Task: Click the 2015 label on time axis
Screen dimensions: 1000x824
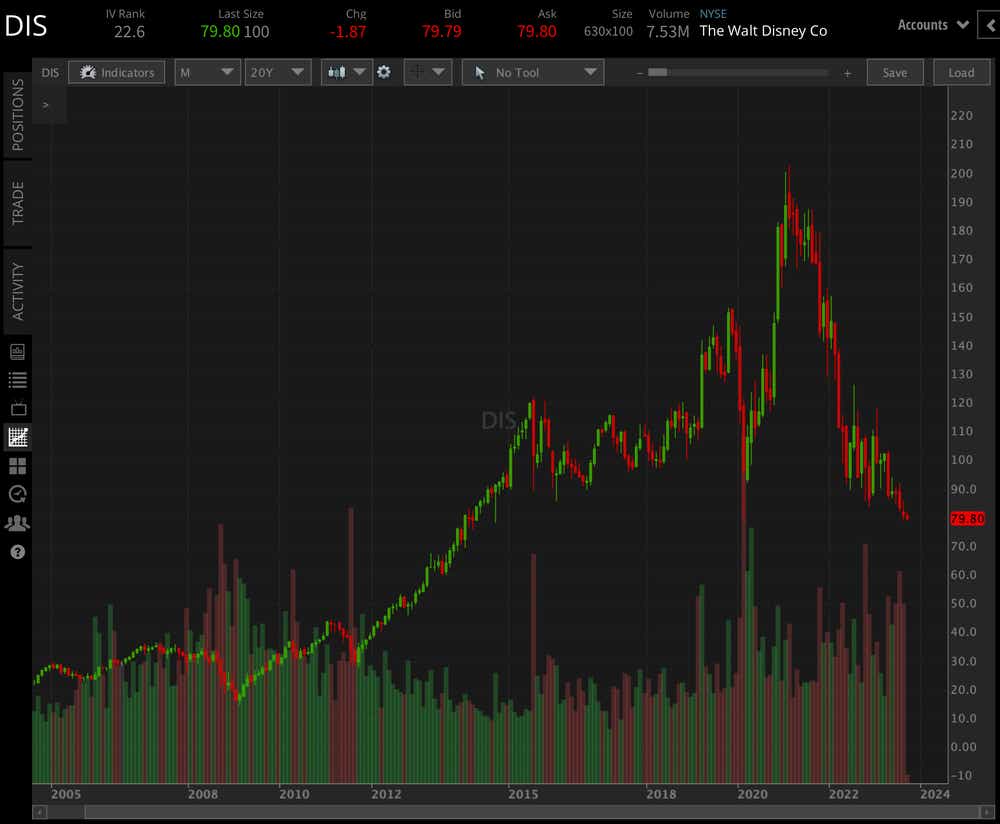Action: (x=524, y=794)
